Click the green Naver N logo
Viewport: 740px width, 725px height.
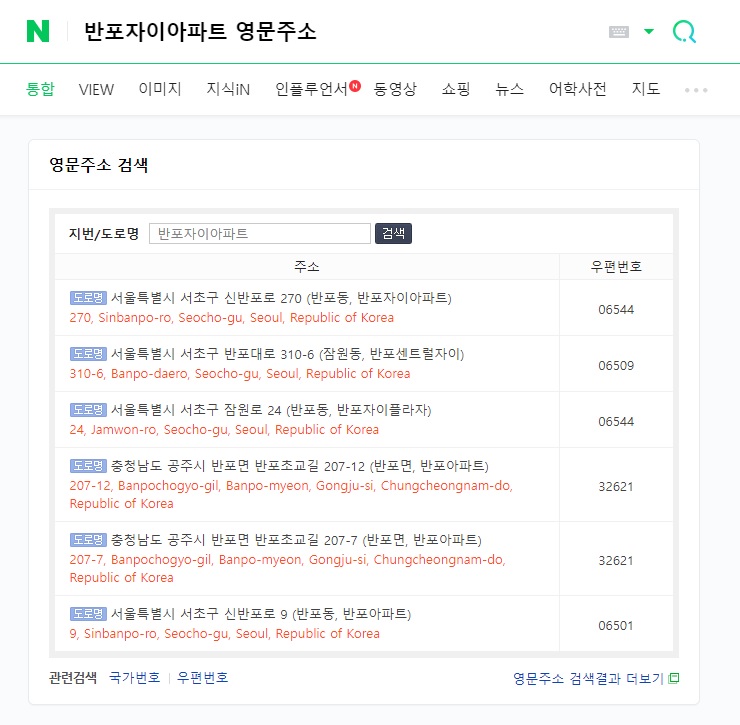[x=38, y=31]
